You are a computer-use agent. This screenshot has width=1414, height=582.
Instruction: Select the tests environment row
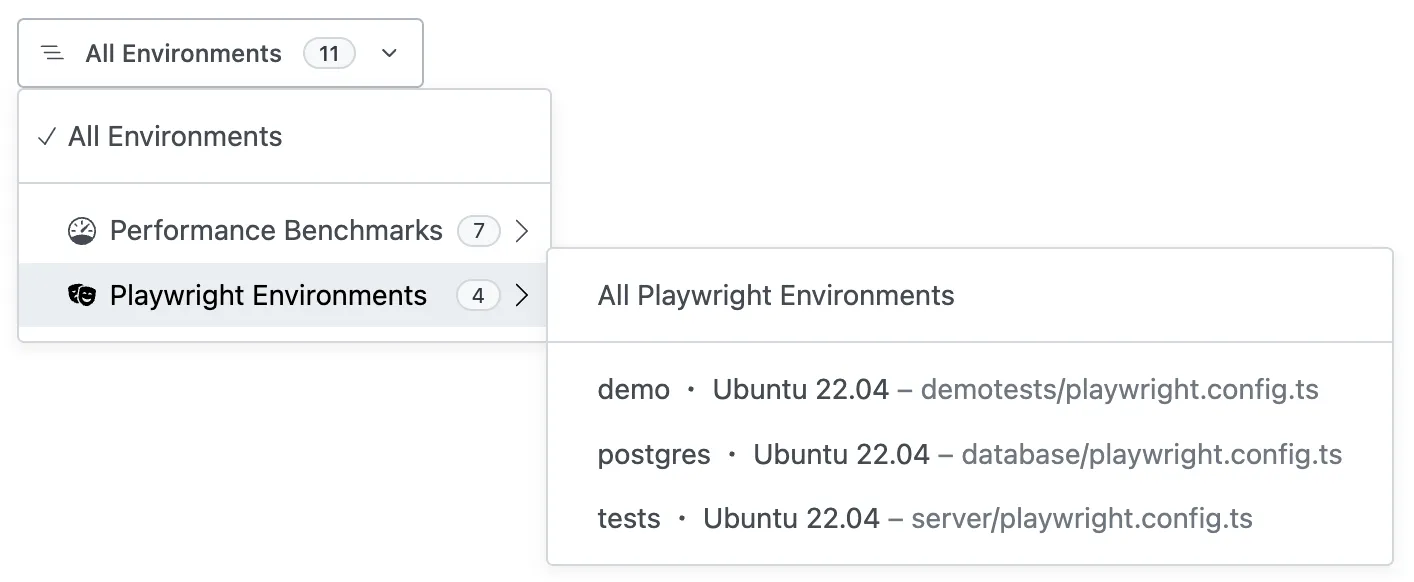629,518
